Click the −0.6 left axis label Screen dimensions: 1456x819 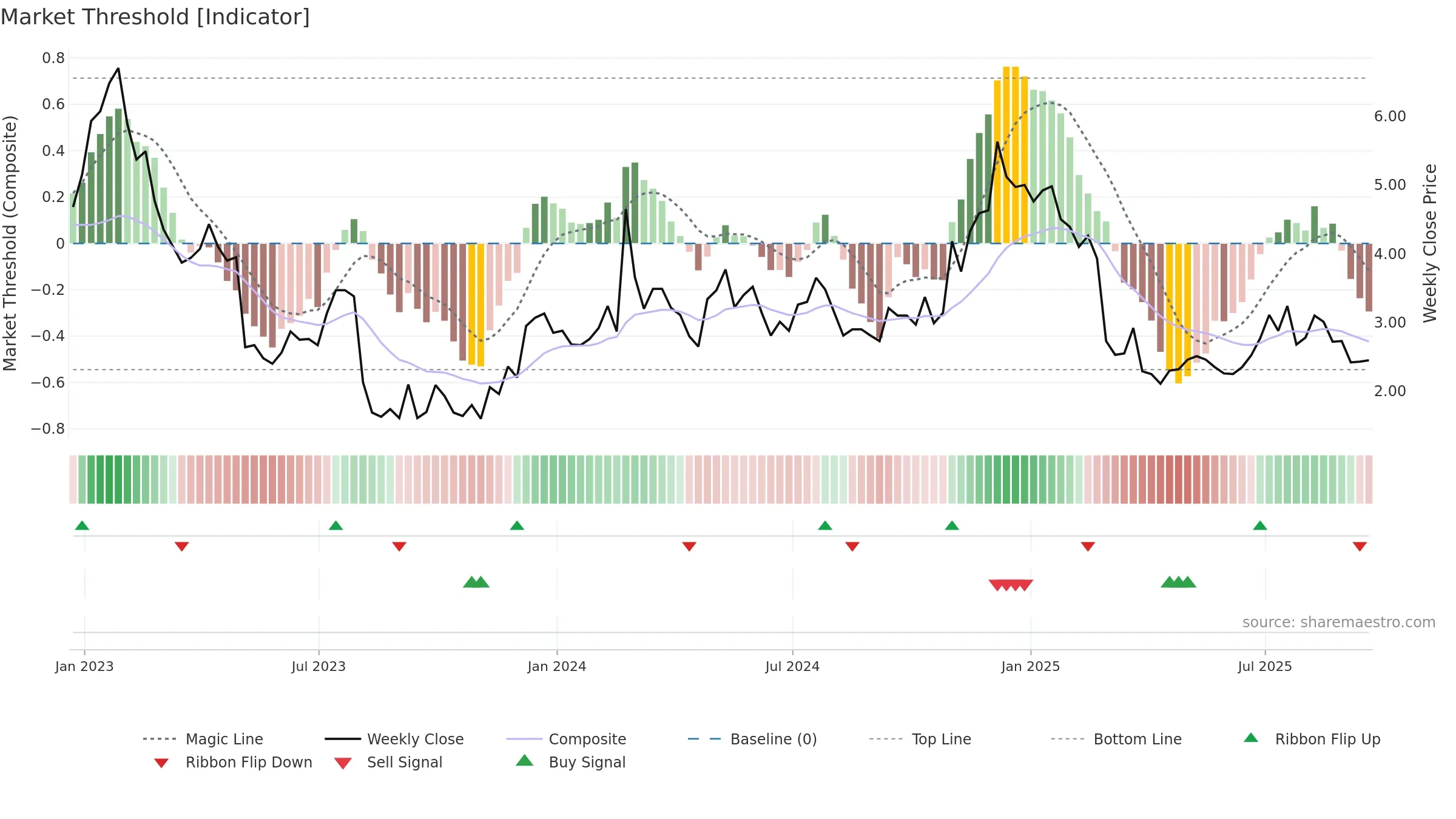click(x=48, y=382)
